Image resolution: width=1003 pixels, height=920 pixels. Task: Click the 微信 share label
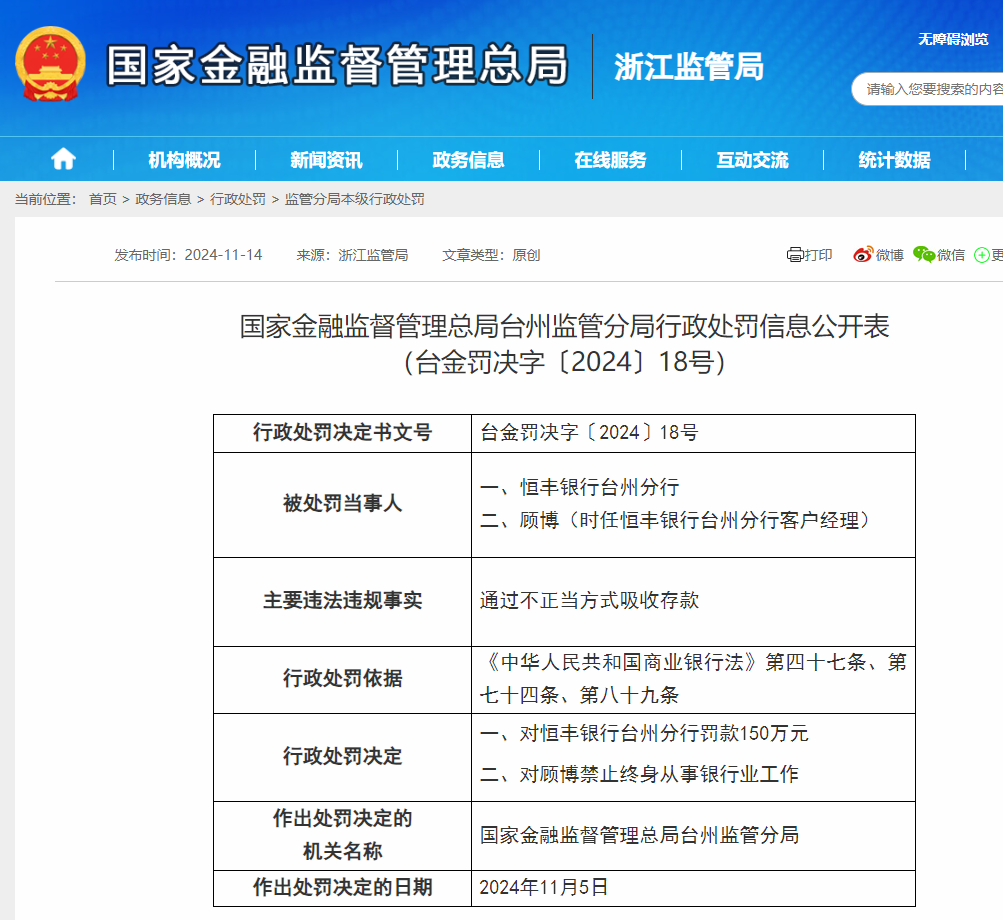[x=951, y=255]
